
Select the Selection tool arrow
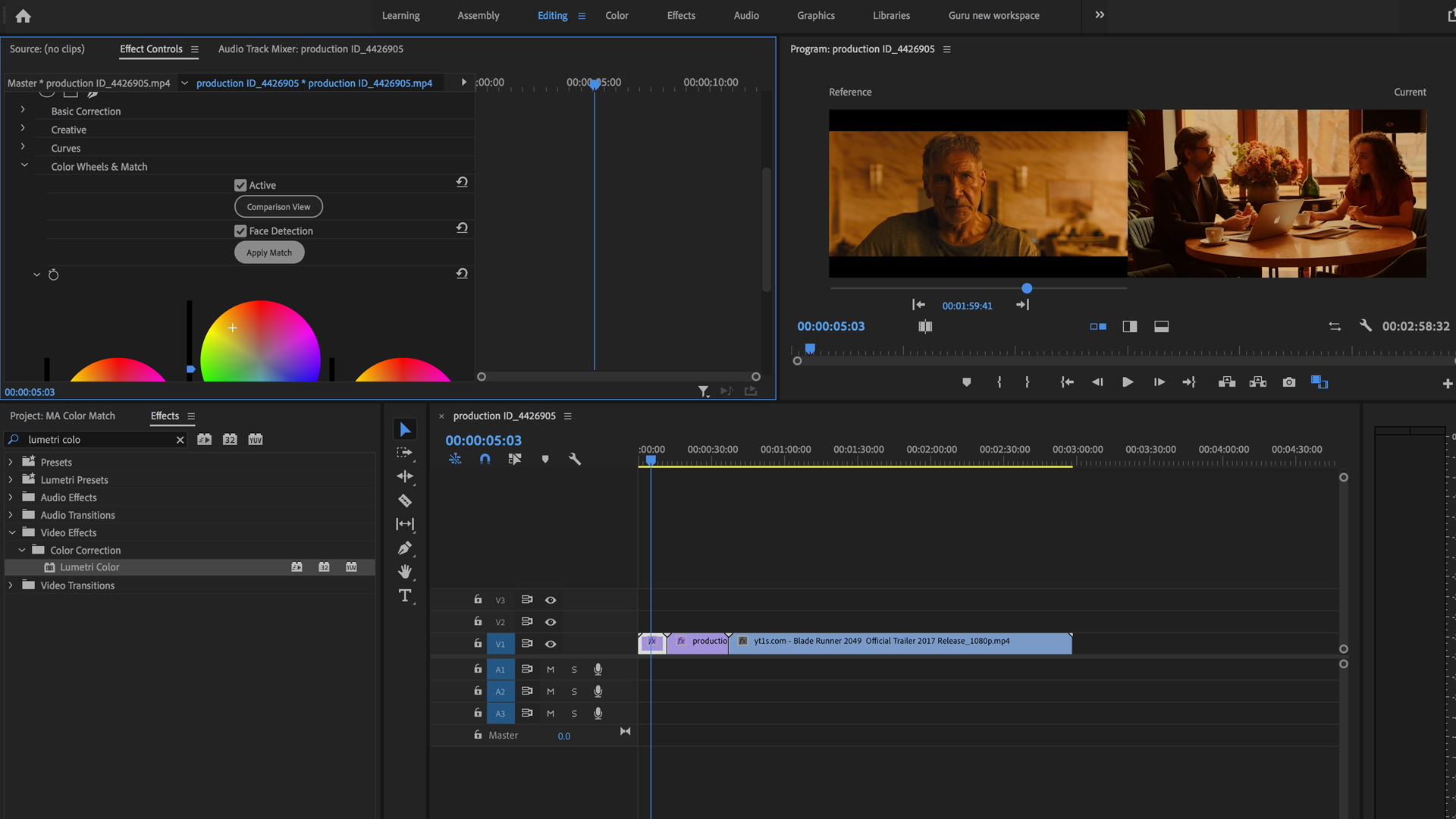(x=405, y=429)
